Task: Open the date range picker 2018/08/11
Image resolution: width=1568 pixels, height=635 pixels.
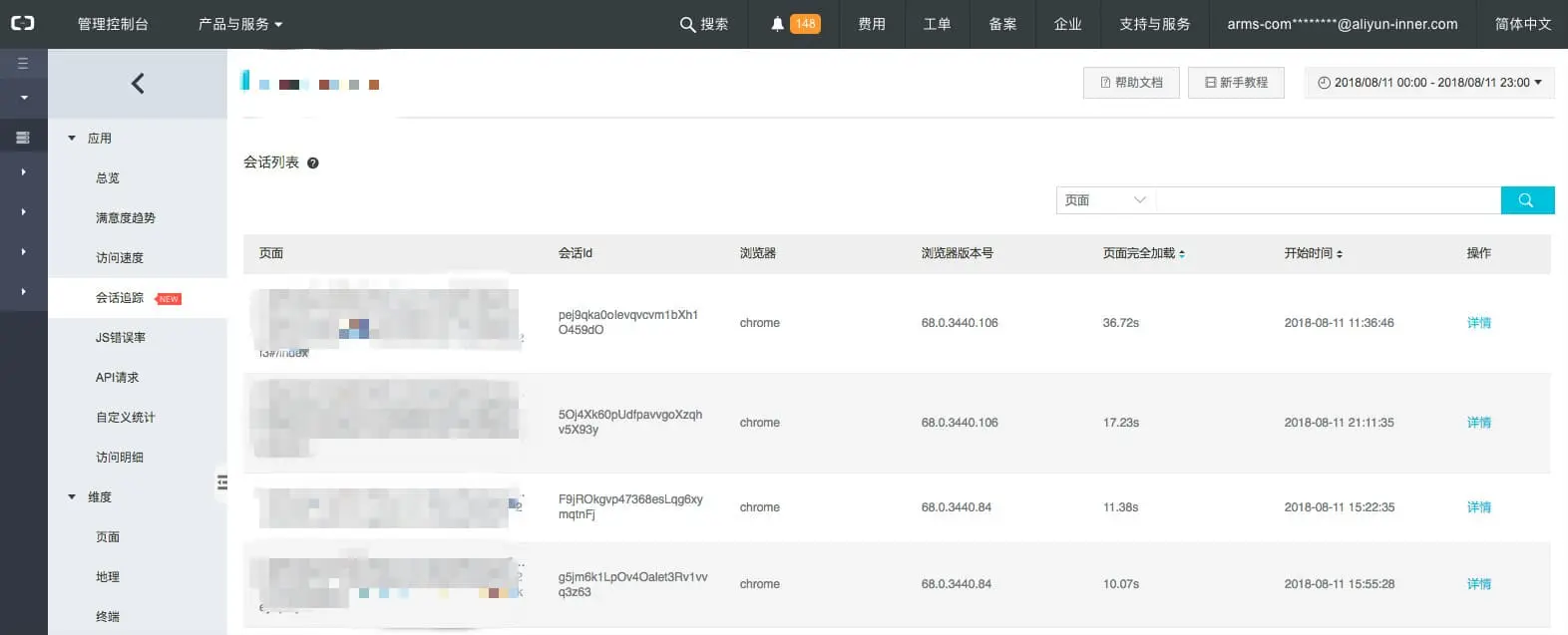Action: [x=1429, y=83]
